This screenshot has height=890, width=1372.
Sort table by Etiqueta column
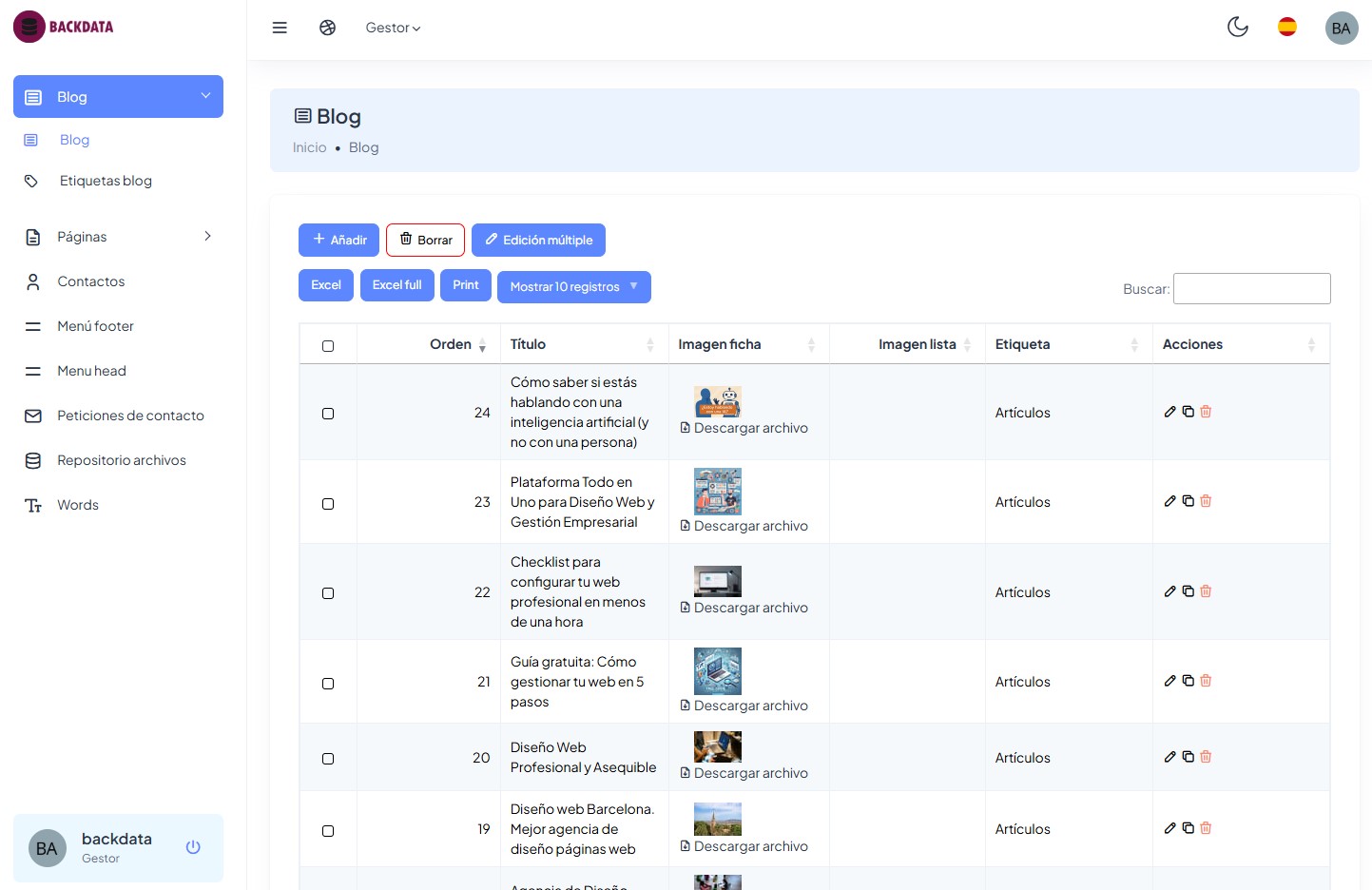pos(1069,344)
